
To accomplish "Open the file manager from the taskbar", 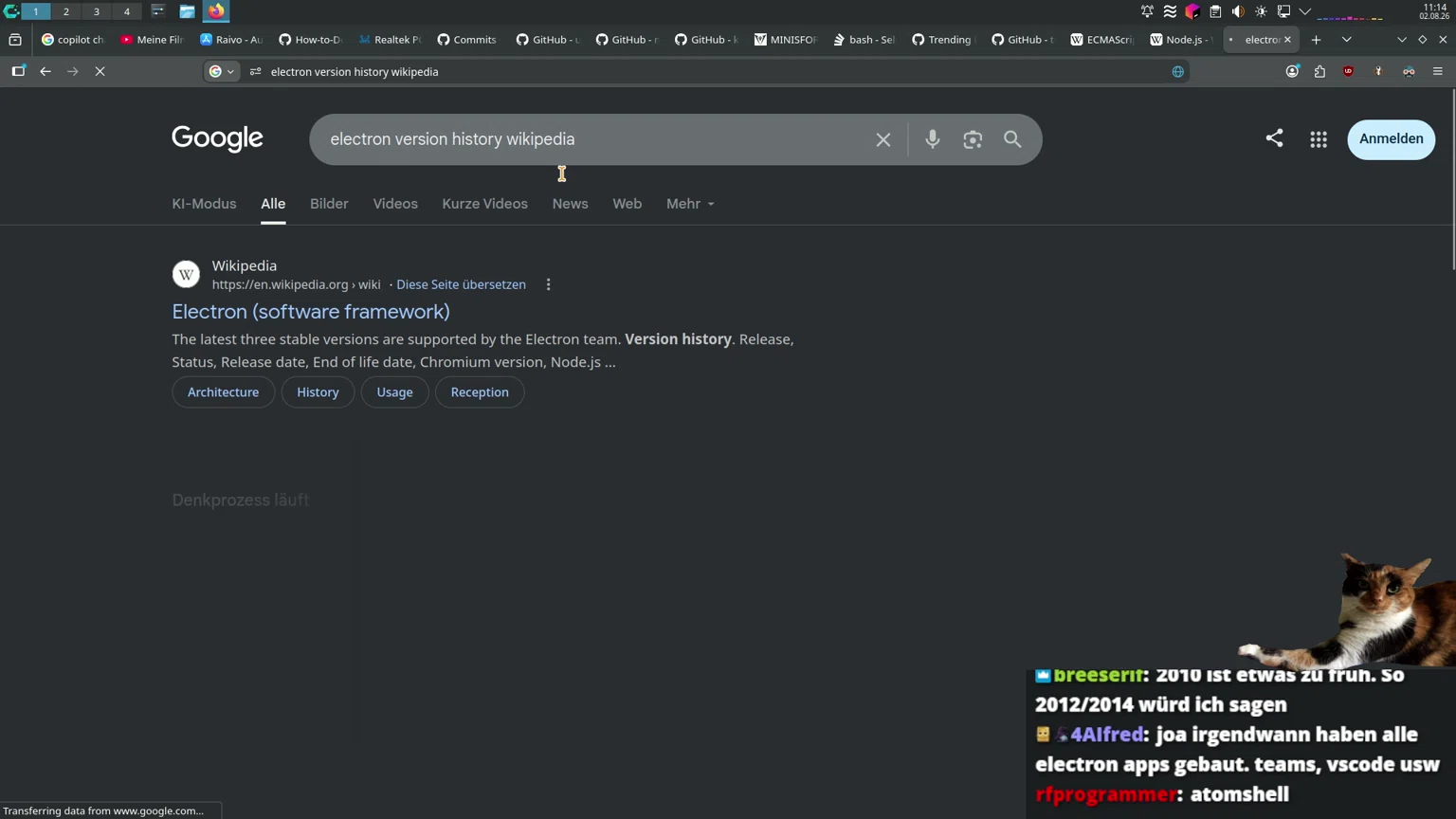I will pyautogui.click(x=187, y=11).
